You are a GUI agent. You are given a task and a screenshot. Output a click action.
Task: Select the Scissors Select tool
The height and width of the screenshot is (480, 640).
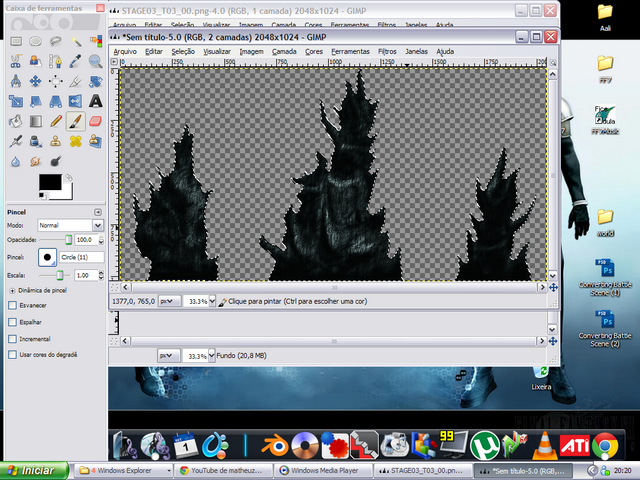coord(16,61)
